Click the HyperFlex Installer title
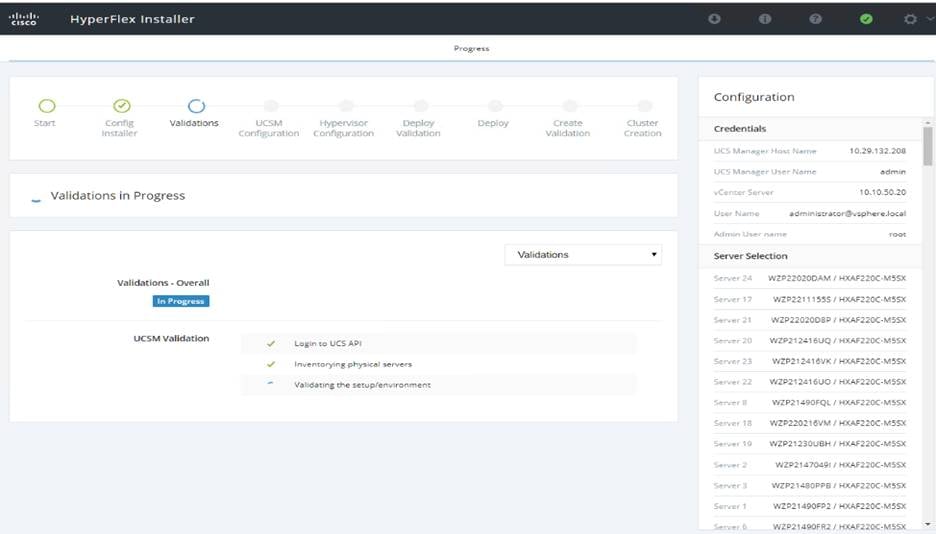The height and width of the screenshot is (534, 936). (x=133, y=19)
